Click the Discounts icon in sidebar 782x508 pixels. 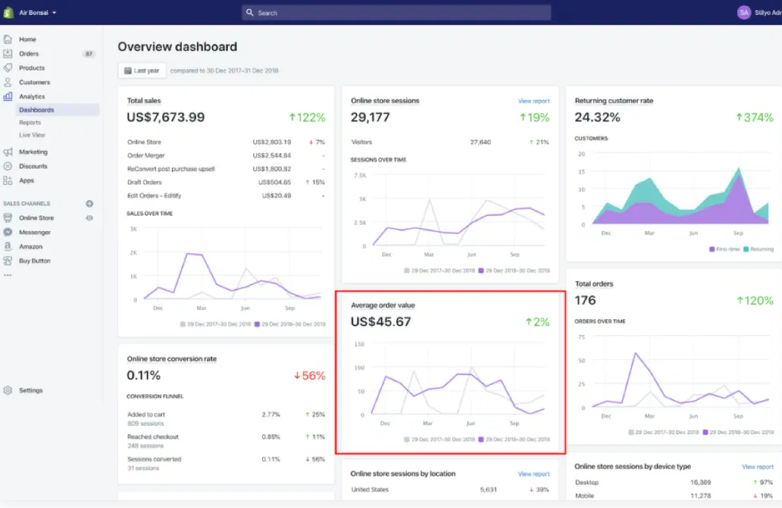pyautogui.click(x=8, y=166)
